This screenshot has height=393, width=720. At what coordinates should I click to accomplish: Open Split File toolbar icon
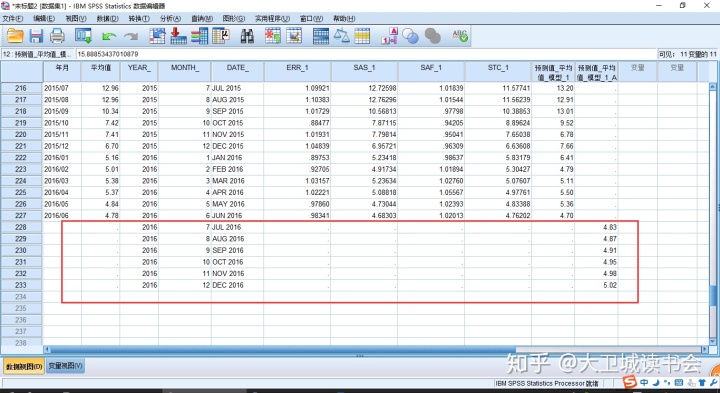tap(321, 36)
